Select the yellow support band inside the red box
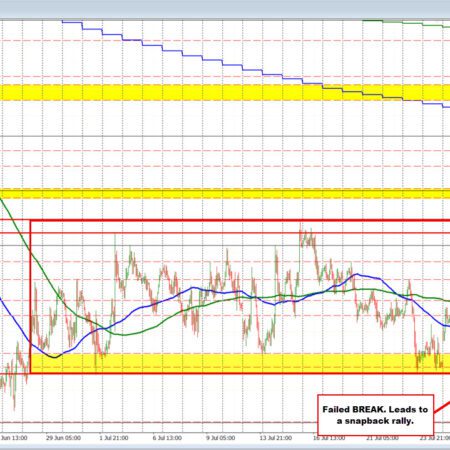Screen dimensions: 450x450 pyautogui.click(x=240, y=363)
